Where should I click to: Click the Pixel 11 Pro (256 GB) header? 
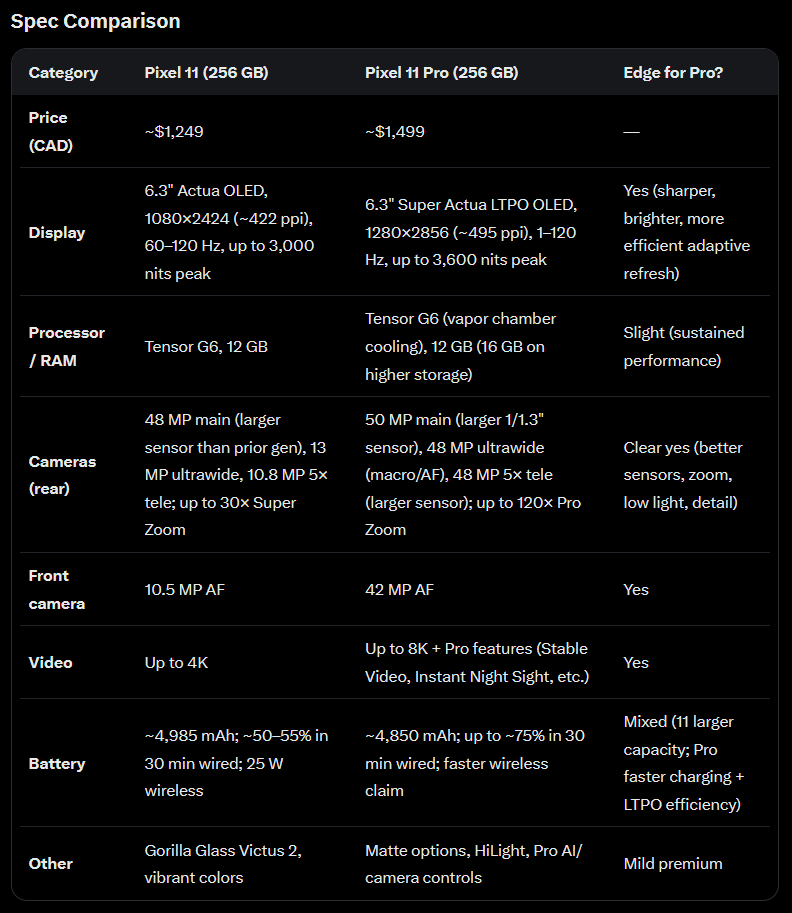[441, 73]
